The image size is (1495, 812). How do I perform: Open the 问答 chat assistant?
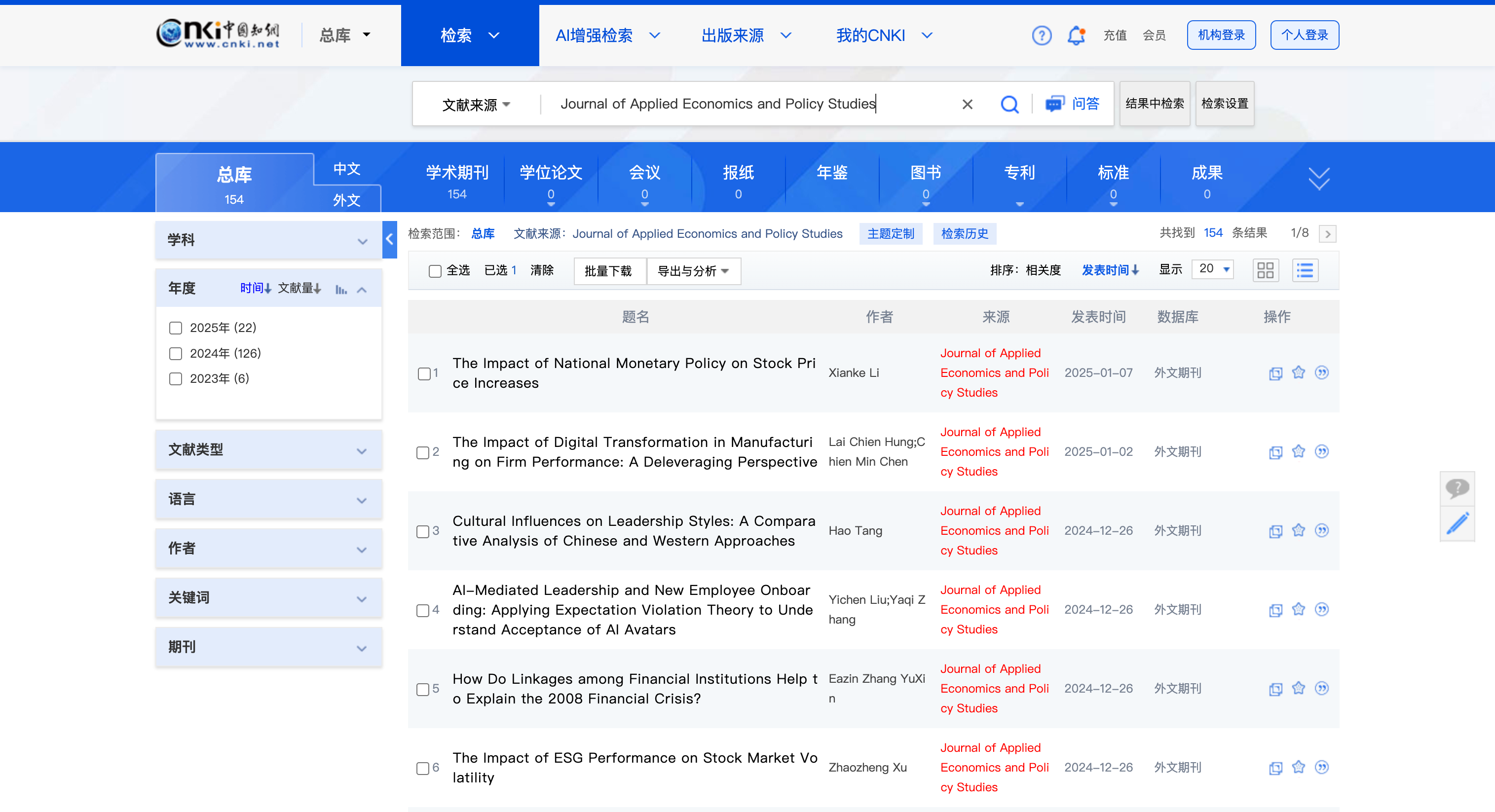click(1073, 104)
